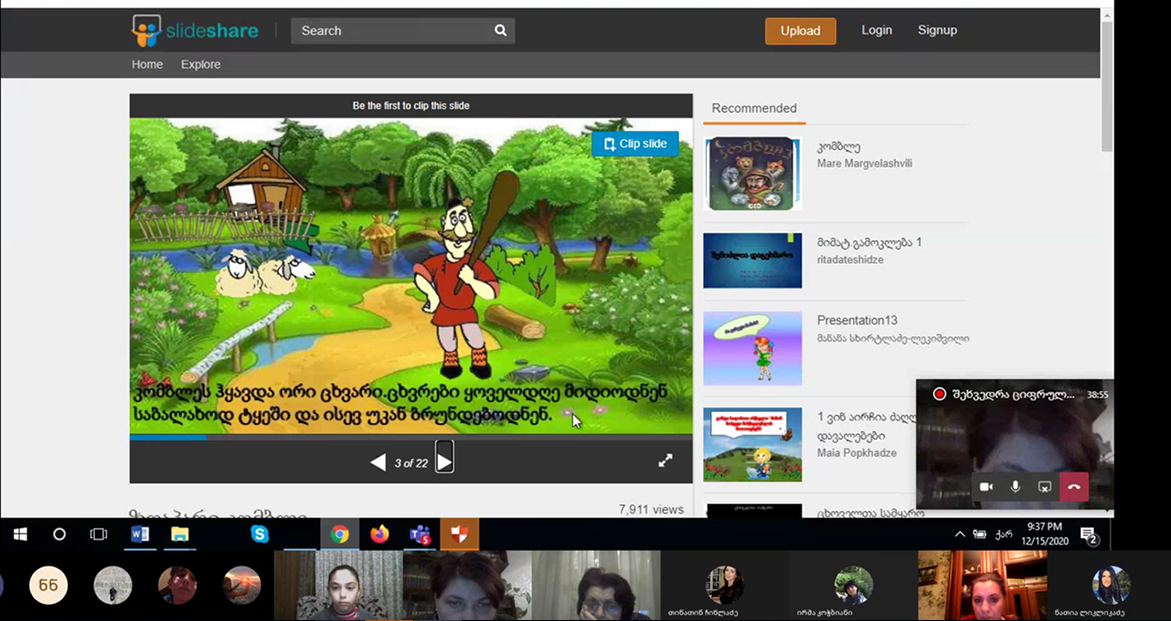Viewport: 1171px width, 621px height.
Task: Click the Presentation13 title link
Action: [857, 320]
